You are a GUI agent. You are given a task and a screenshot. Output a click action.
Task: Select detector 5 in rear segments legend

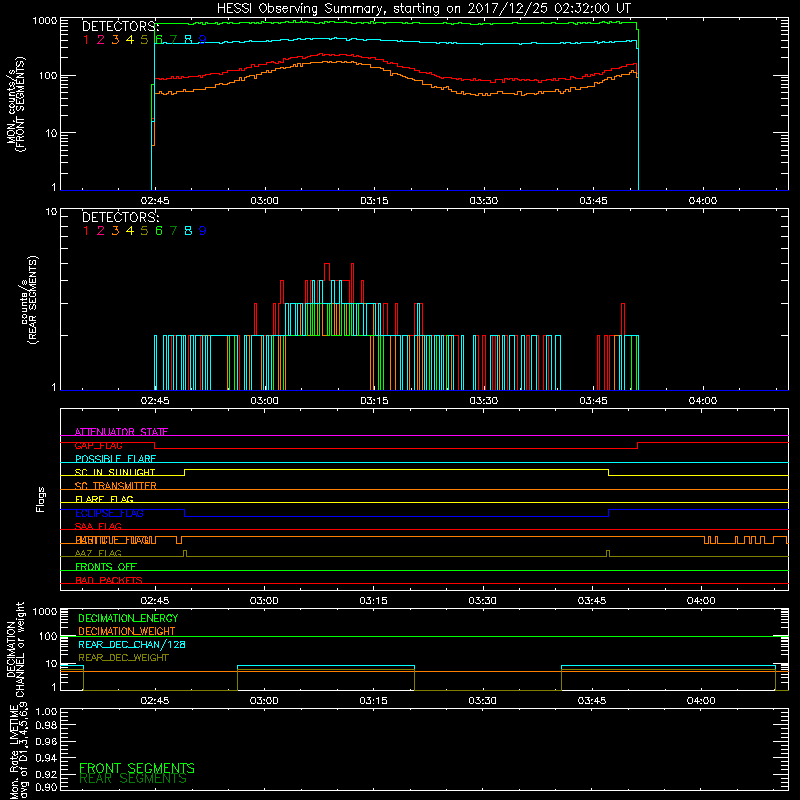tap(144, 231)
